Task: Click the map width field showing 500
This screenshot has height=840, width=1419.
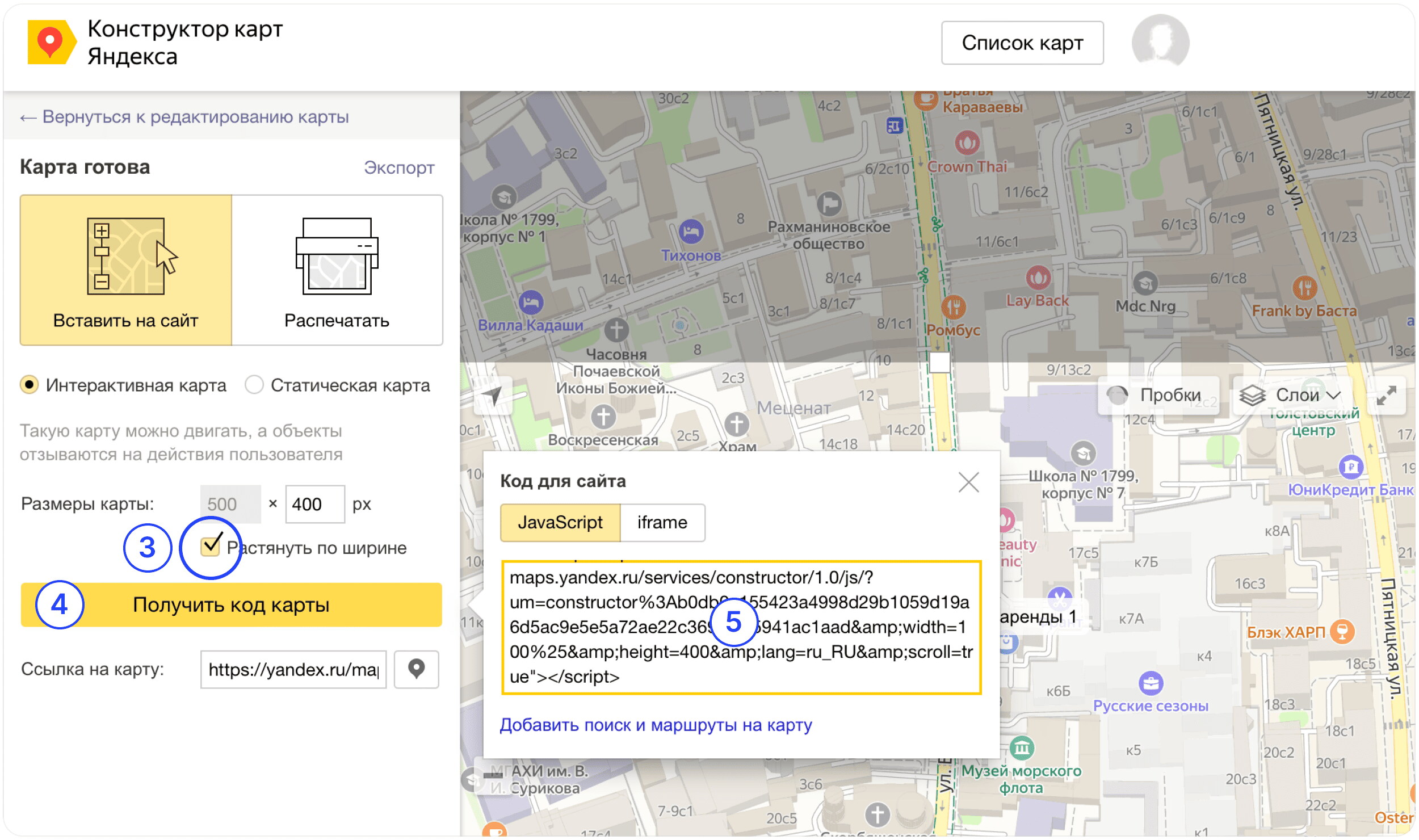Action: (230, 504)
